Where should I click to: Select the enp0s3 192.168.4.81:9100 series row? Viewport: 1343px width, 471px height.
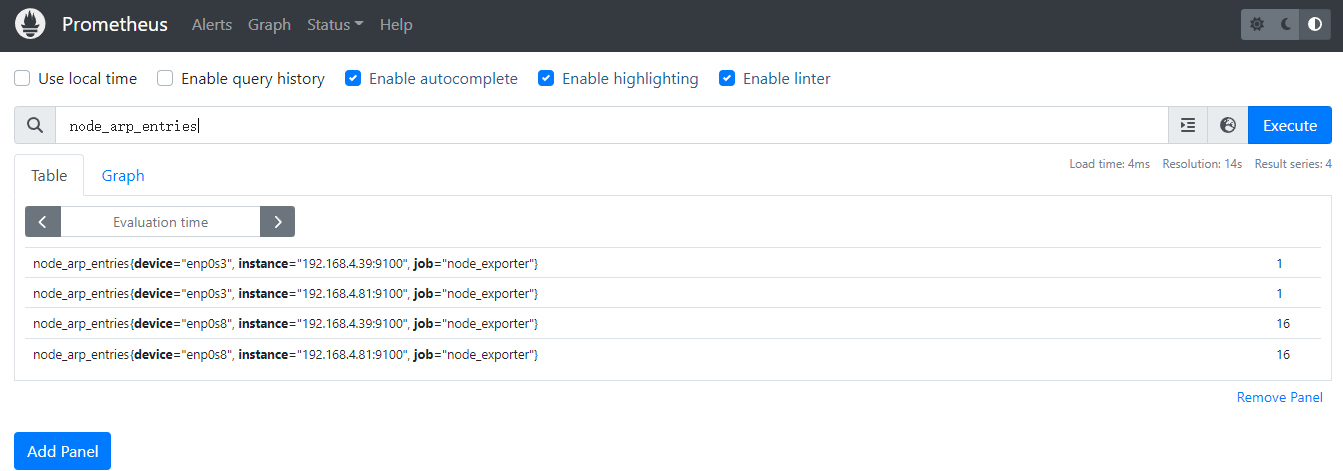[x=672, y=293]
